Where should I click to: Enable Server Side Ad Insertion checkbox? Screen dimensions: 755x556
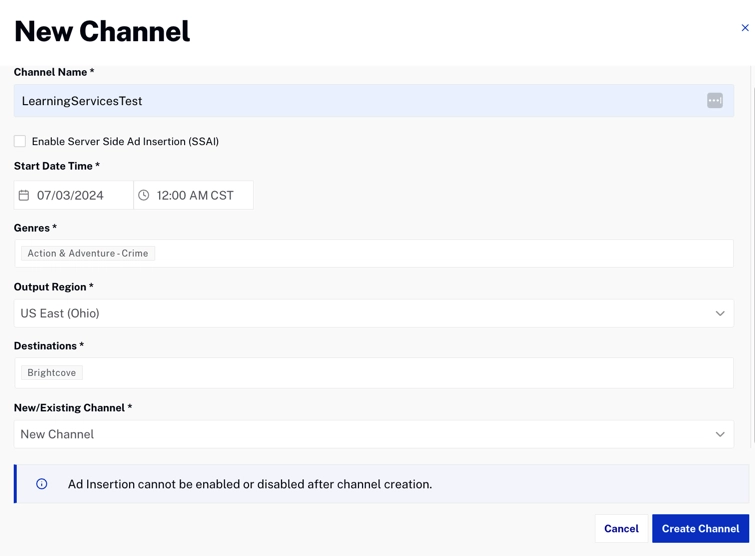coord(20,141)
